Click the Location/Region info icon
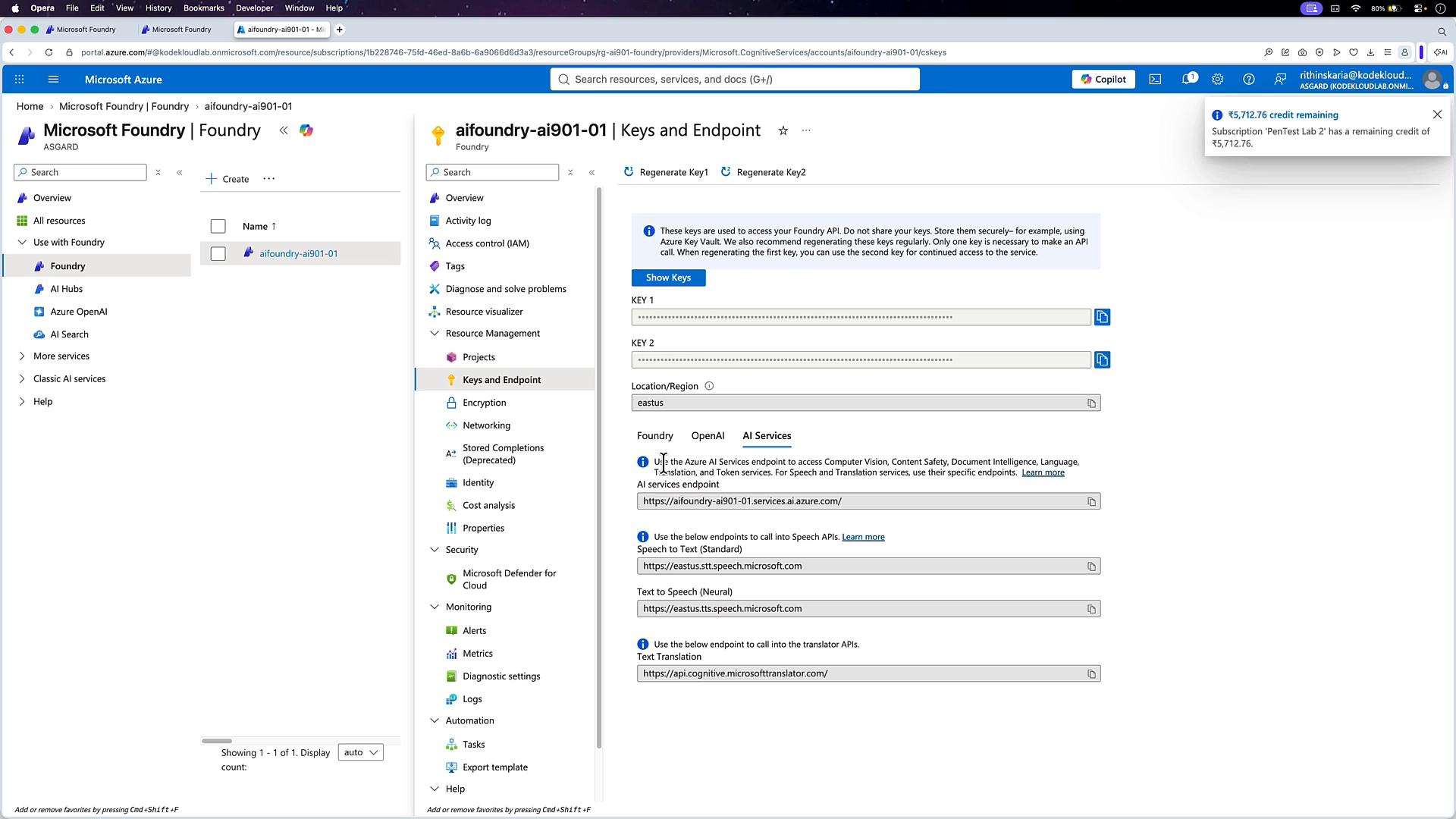 709,386
